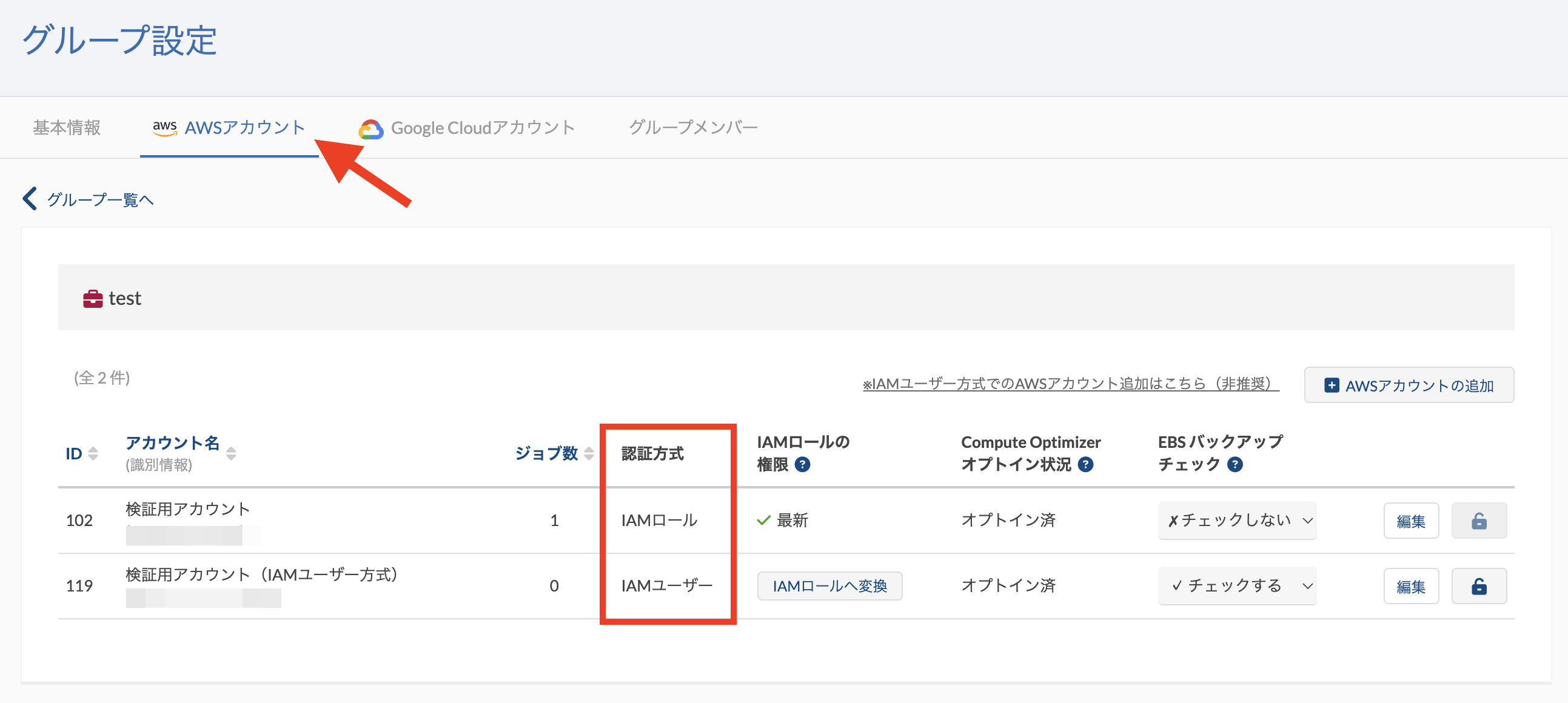Open the IAMユーザー方式でのAWSアカウント追加 link
The image size is (1568, 703).
pos(1071,384)
